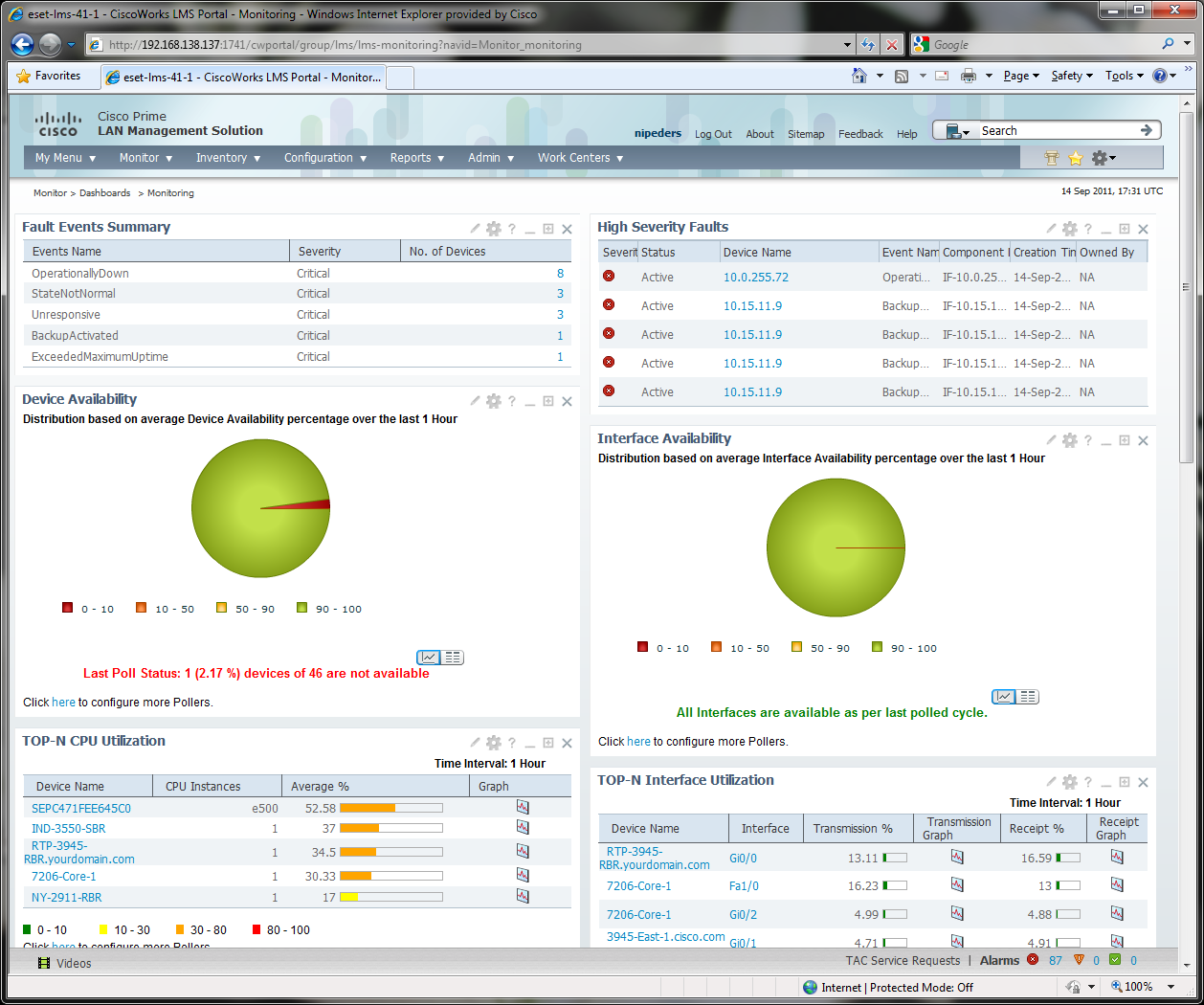Switch Interface Availability to chart view
Viewport: 1204px width, 1005px height.
point(1004,697)
